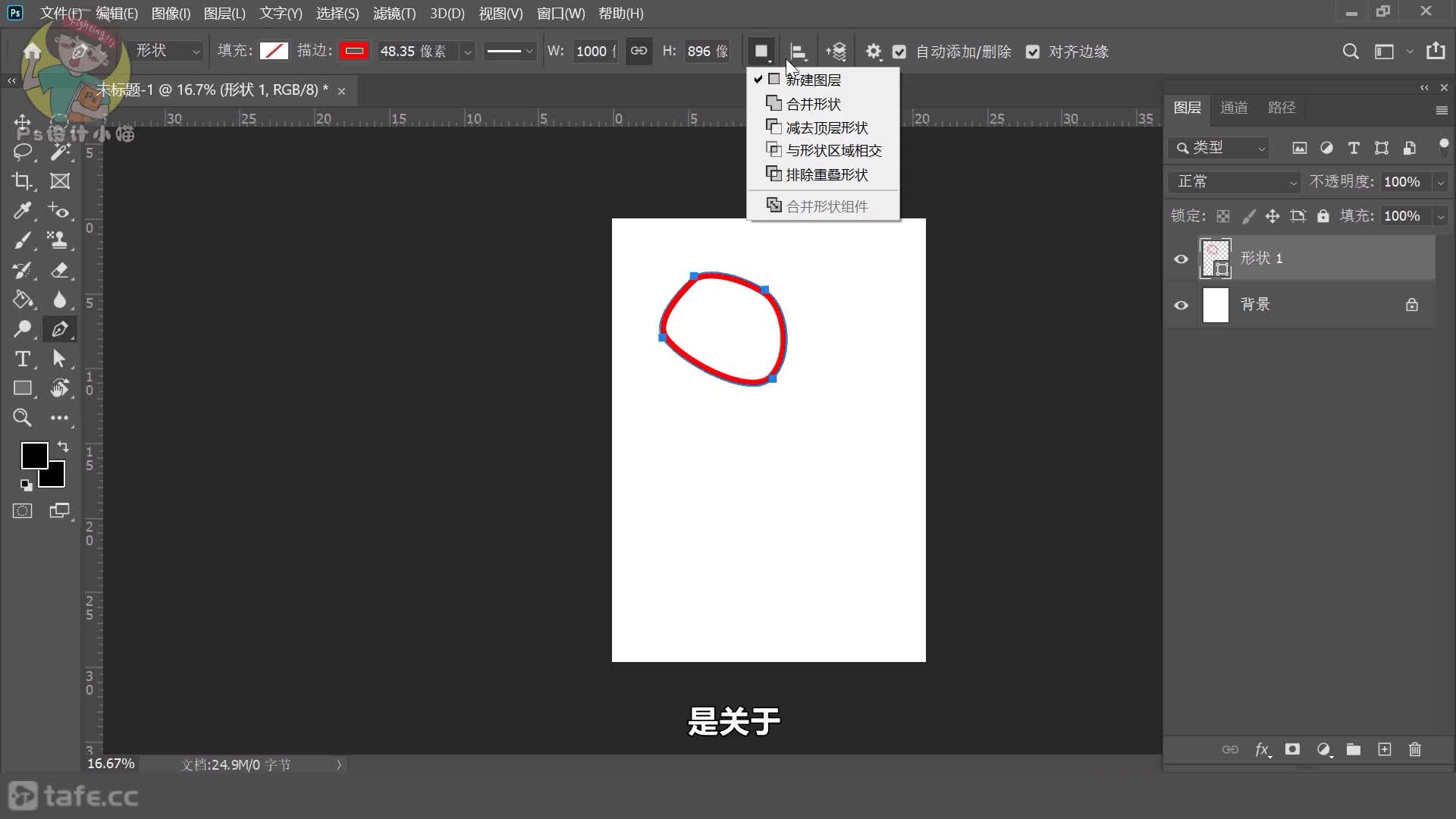Open the 滤镜(T) menu
Screen dimensions: 1456x819
pyautogui.click(x=394, y=14)
